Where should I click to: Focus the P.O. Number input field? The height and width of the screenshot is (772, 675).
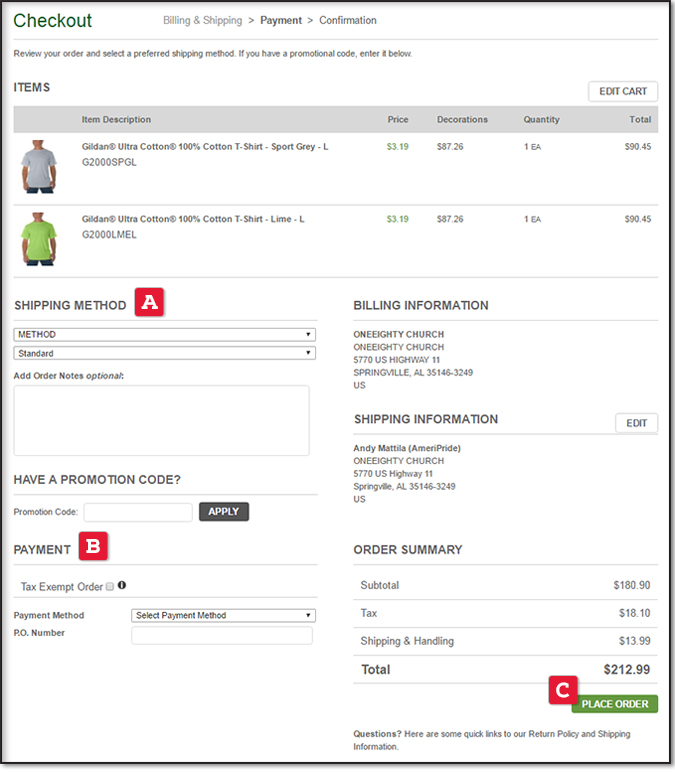pyautogui.click(x=222, y=635)
